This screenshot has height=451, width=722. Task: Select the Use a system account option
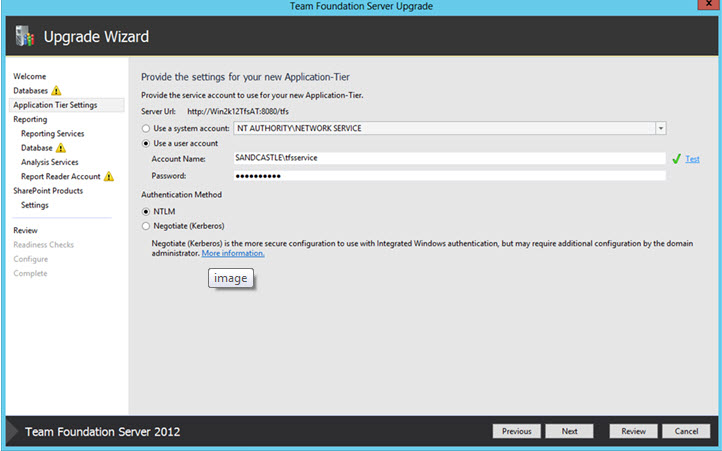point(146,129)
